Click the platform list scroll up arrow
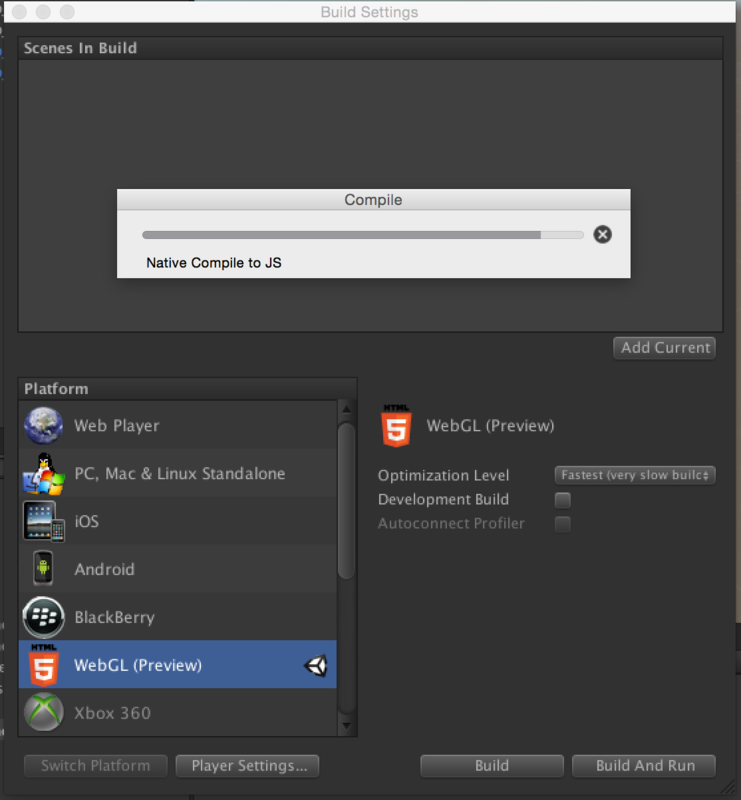 (347, 409)
